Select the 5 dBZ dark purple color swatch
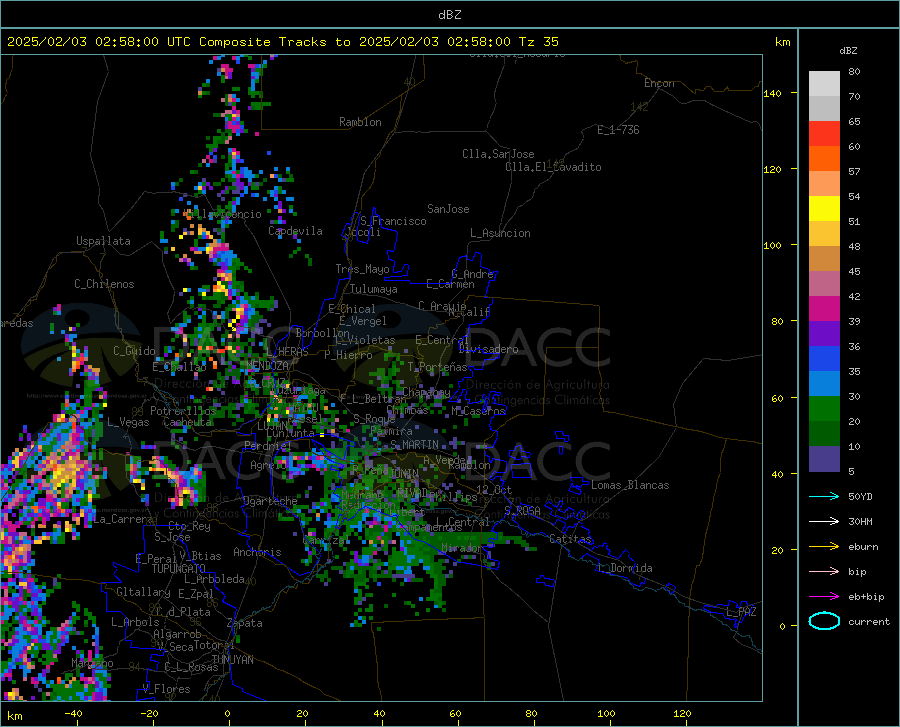 click(824, 459)
